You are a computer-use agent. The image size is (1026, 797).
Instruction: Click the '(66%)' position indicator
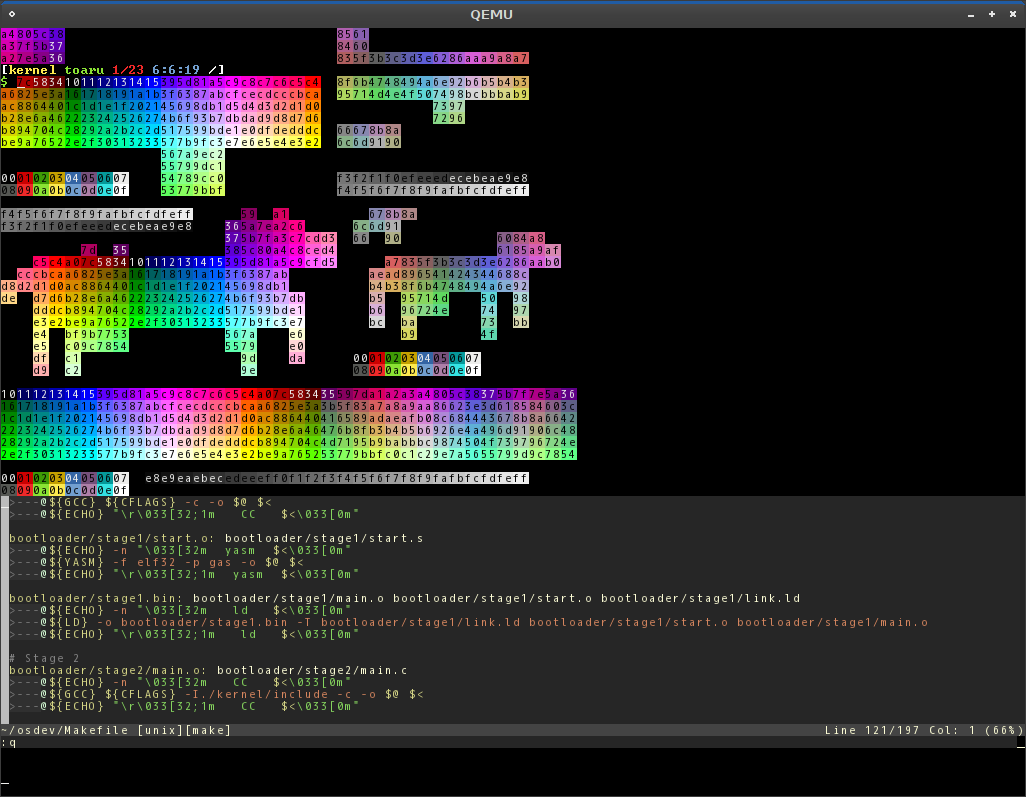[1004, 730]
